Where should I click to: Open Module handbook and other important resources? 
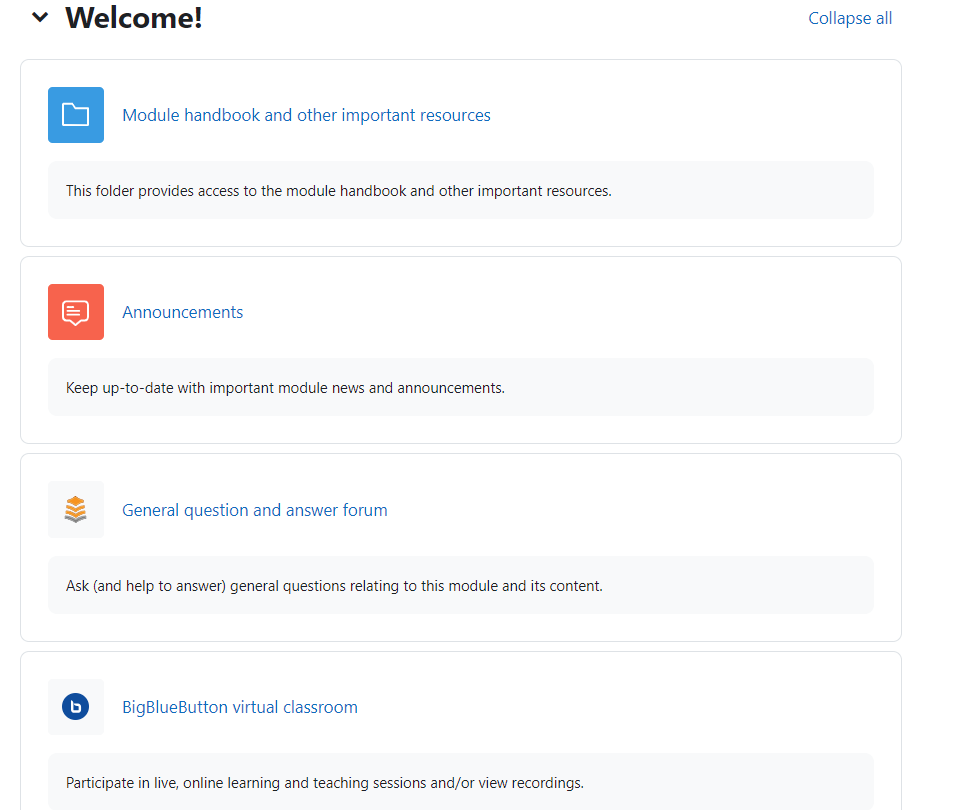(306, 115)
